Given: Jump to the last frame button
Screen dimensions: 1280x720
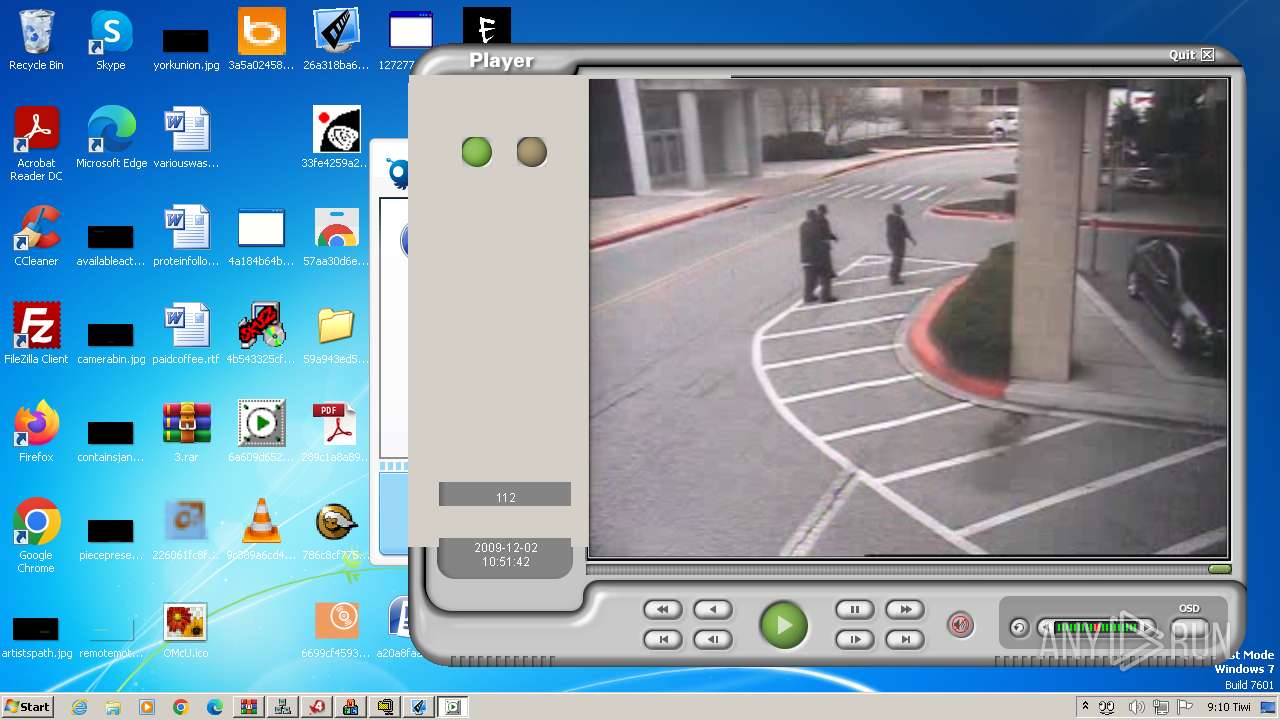Looking at the screenshot, I should [905, 639].
